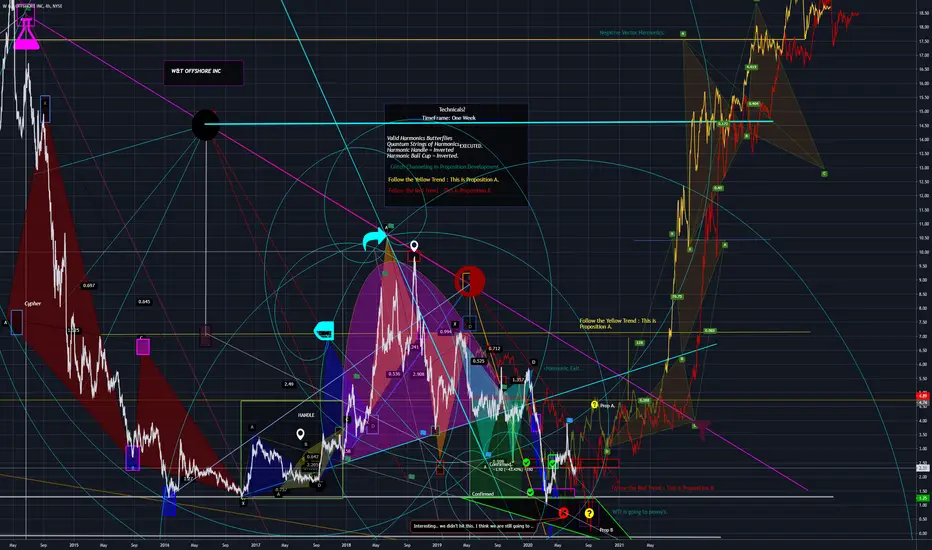Viewport: 932px width, 550px height.
Task: Select the white location pin above the red peak
Action: click(x=414, y=246)
